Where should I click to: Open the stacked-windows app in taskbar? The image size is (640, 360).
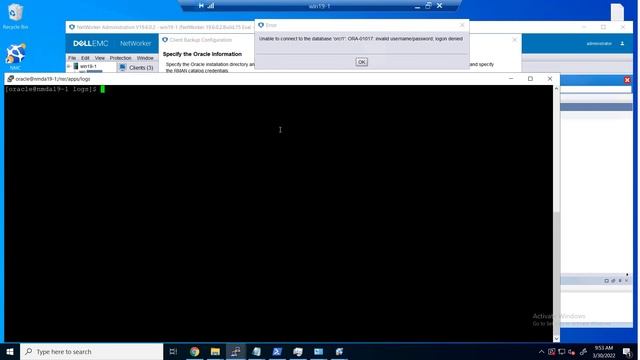(x=298, y=351)
